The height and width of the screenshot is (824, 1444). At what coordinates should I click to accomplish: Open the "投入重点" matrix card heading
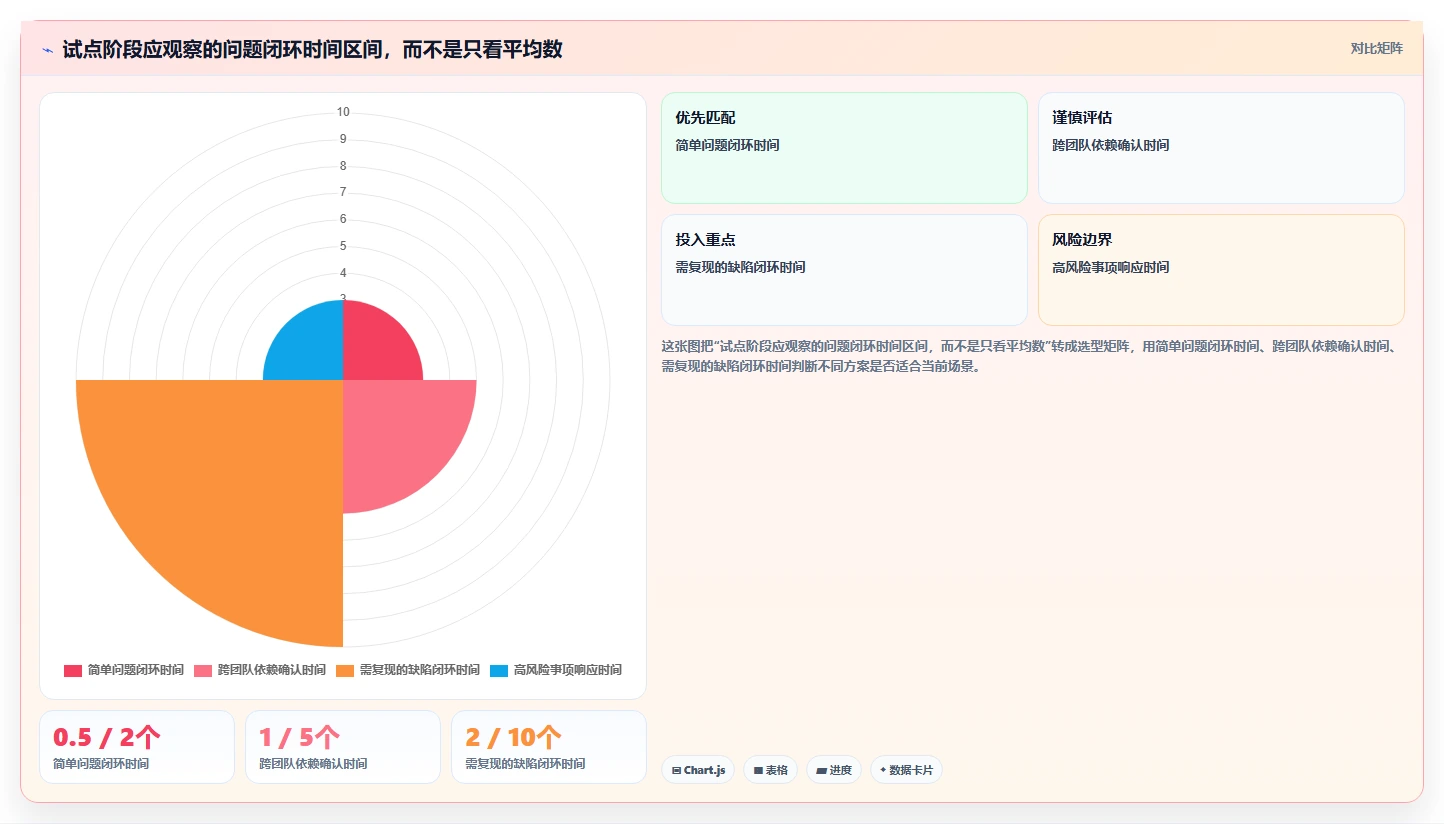click(705, 240)
